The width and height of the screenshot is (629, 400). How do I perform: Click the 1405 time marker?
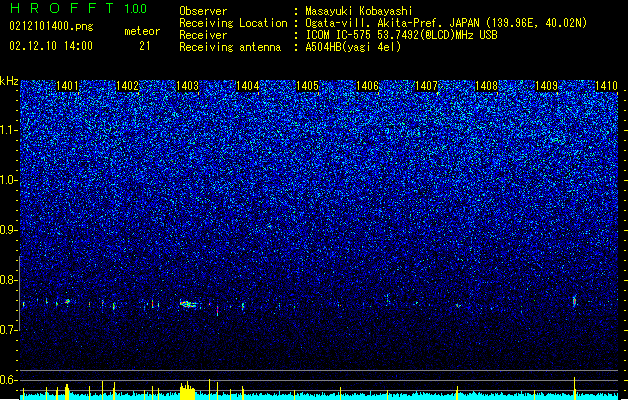[x=307, y=86]
